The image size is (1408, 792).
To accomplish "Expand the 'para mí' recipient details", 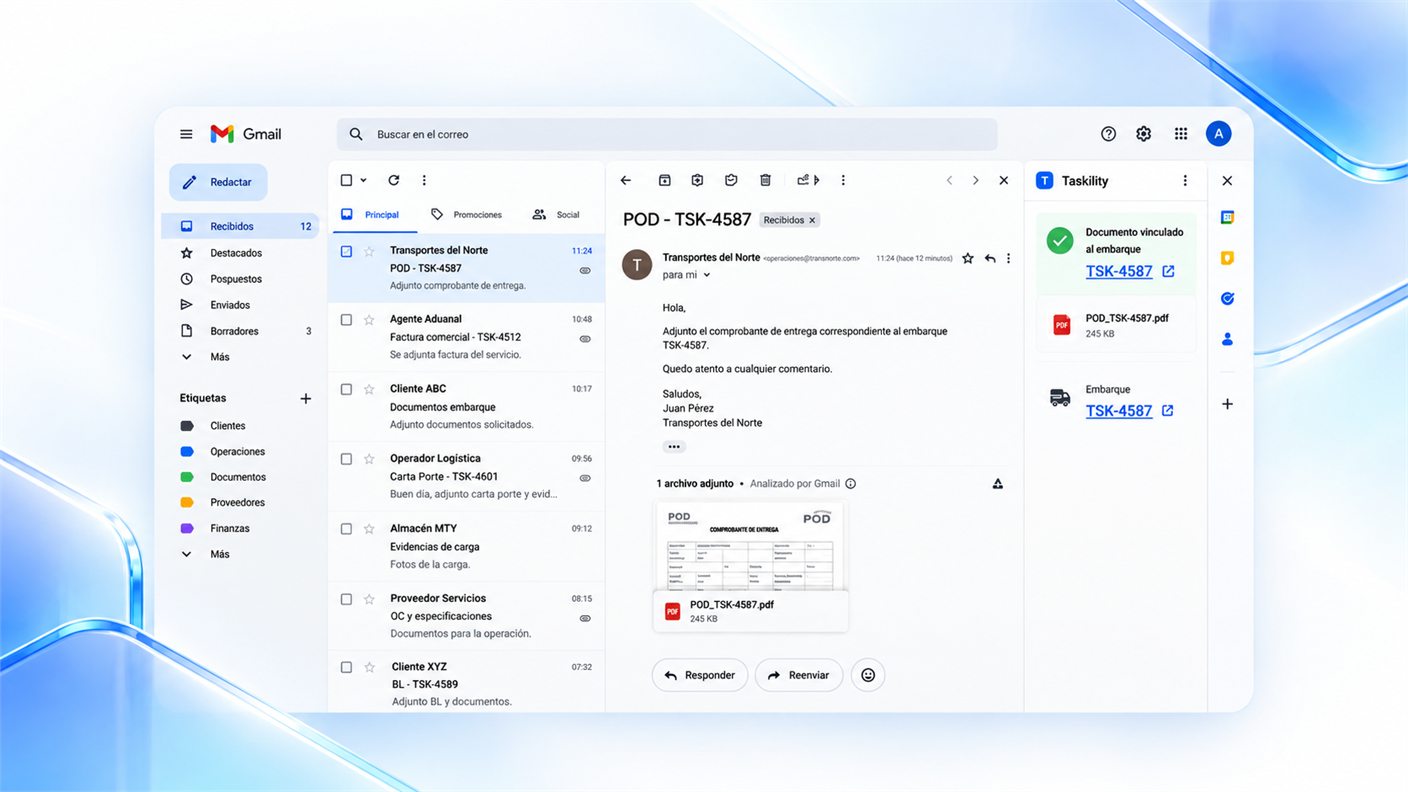I will (x=707, y=275).
